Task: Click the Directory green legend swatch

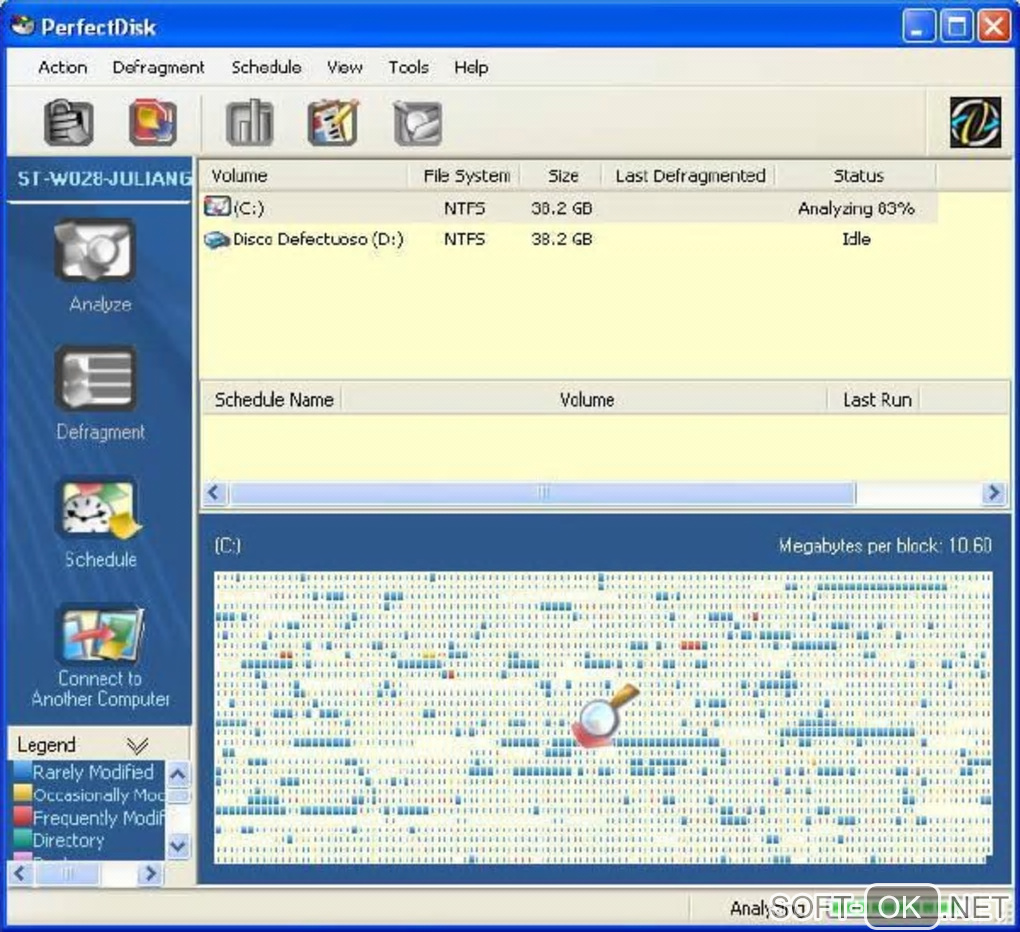Action: tap(23, 839)
